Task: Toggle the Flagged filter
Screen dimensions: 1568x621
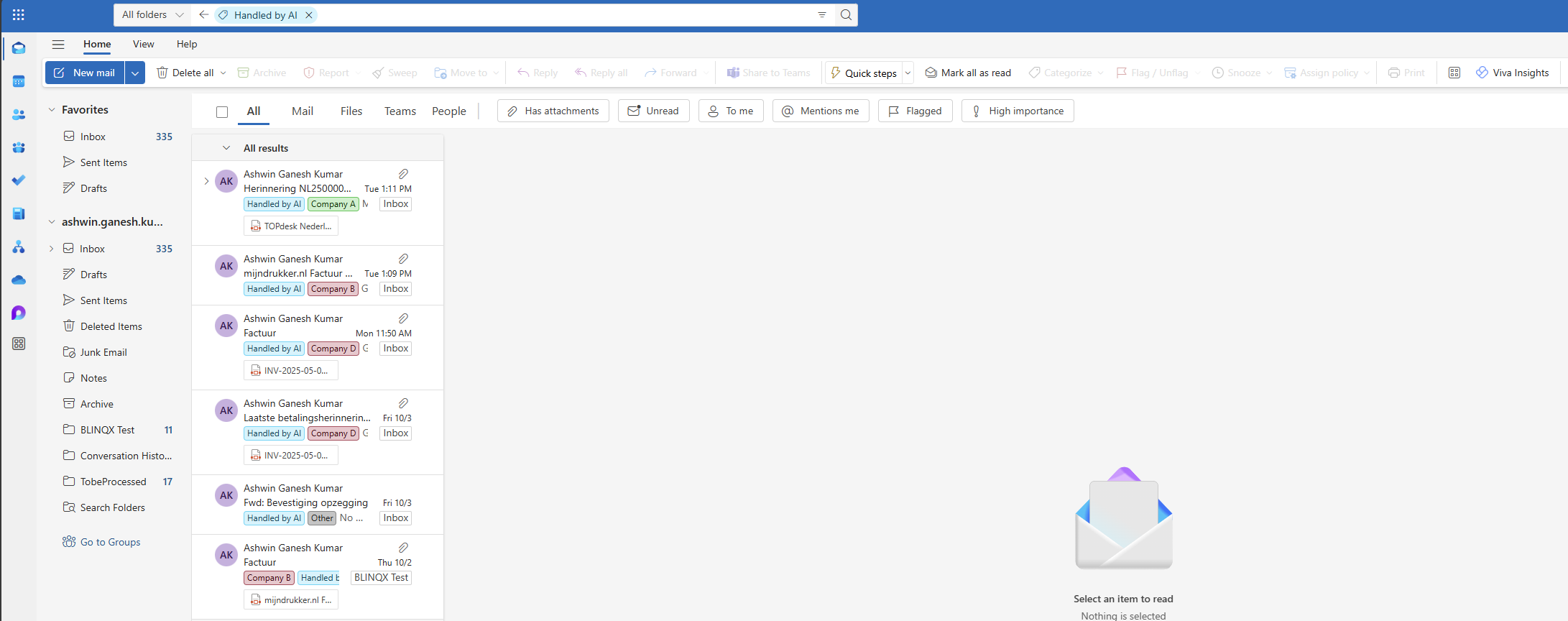Action: (x=916, y=111)
